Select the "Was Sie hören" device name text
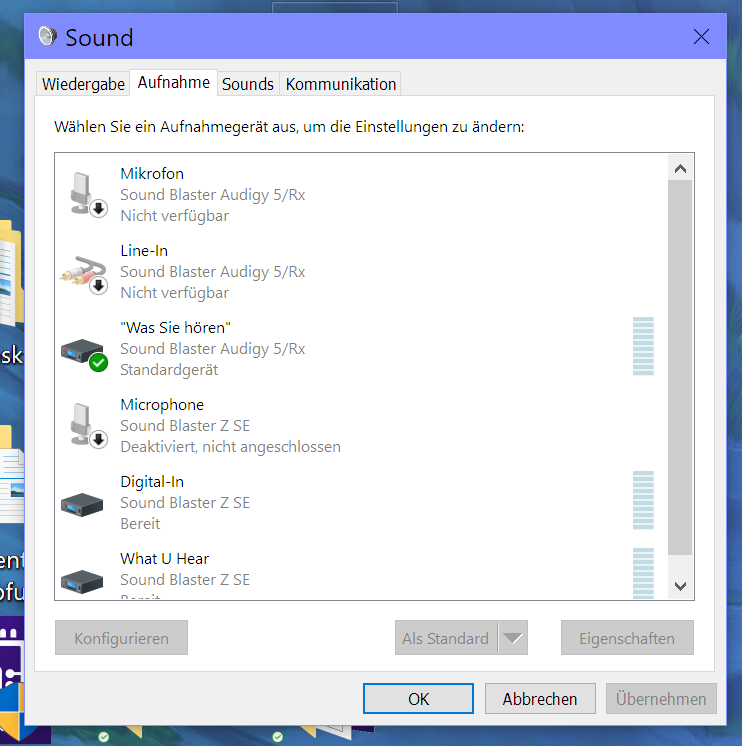 pos(175,328)
